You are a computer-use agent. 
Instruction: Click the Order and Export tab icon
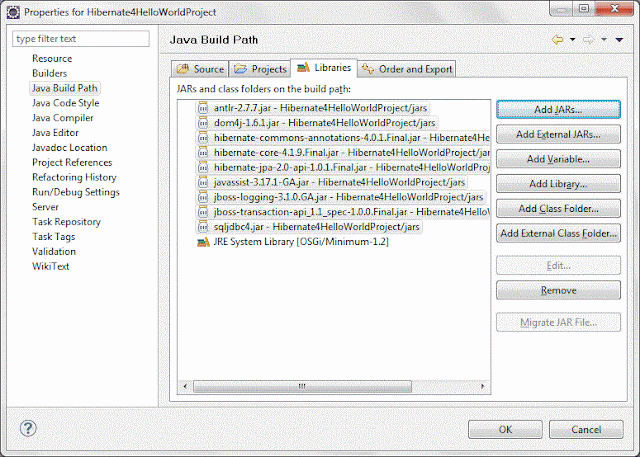pyautogui.click(x=368, y=69)
